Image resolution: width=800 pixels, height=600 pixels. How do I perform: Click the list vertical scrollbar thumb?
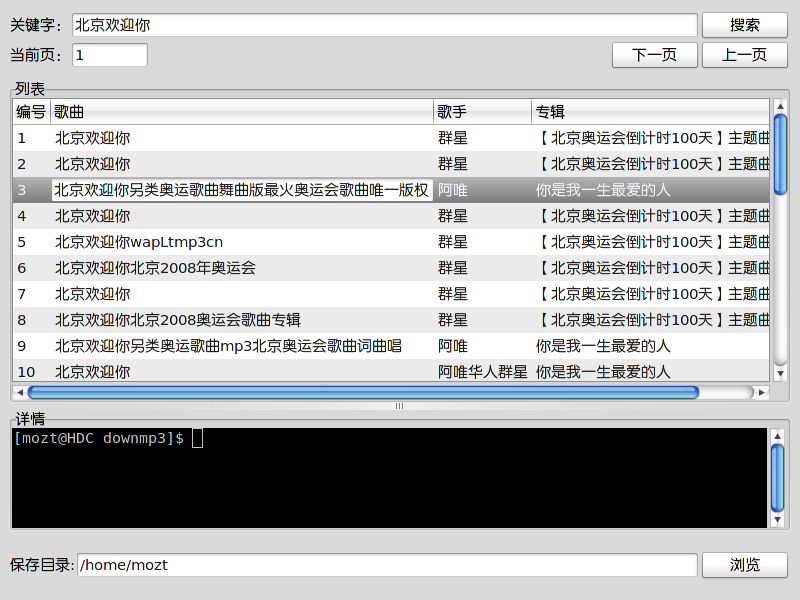coord(780,155)
